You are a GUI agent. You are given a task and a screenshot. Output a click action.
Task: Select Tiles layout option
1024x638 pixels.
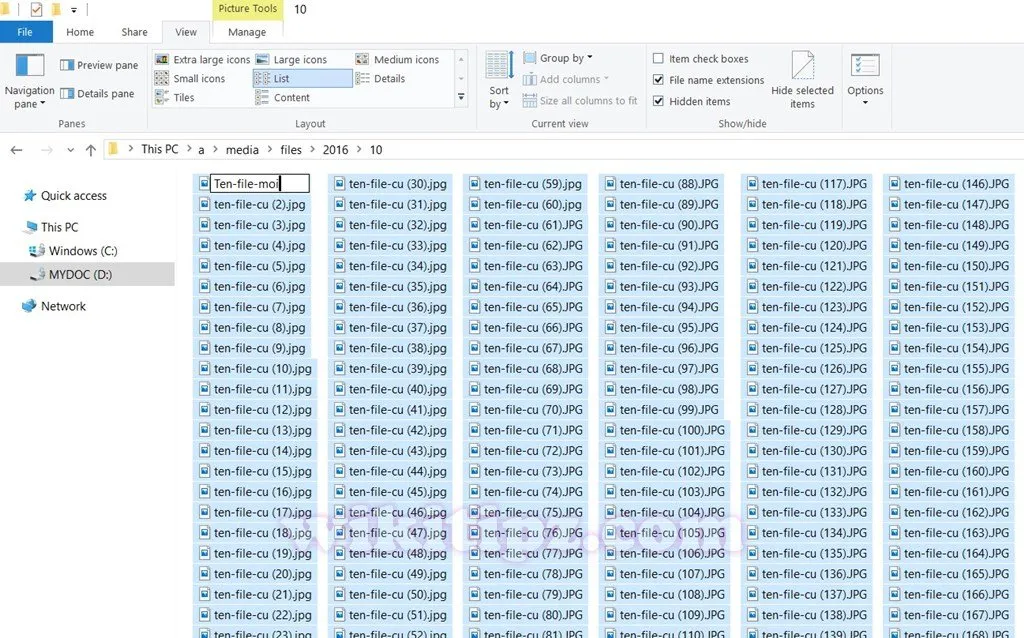pyautogui.click(x=175, y=97)
